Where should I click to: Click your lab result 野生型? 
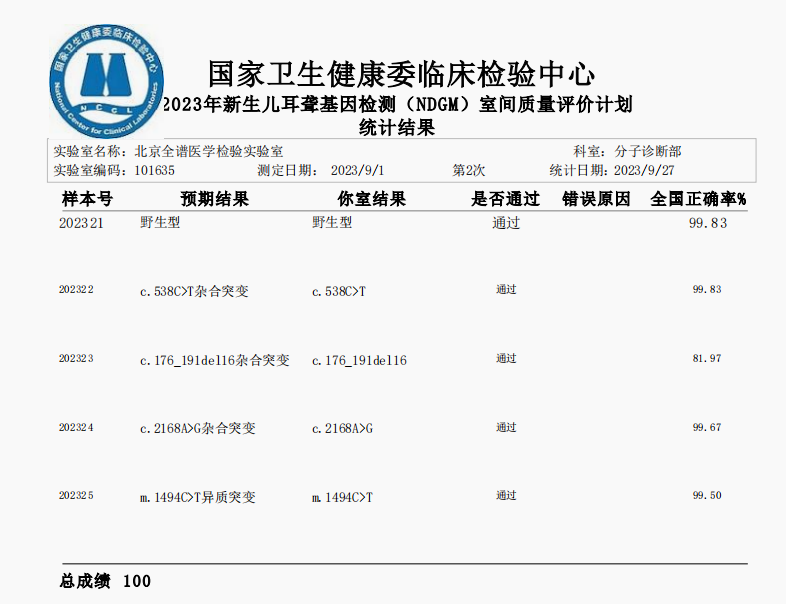coord(332,222)
